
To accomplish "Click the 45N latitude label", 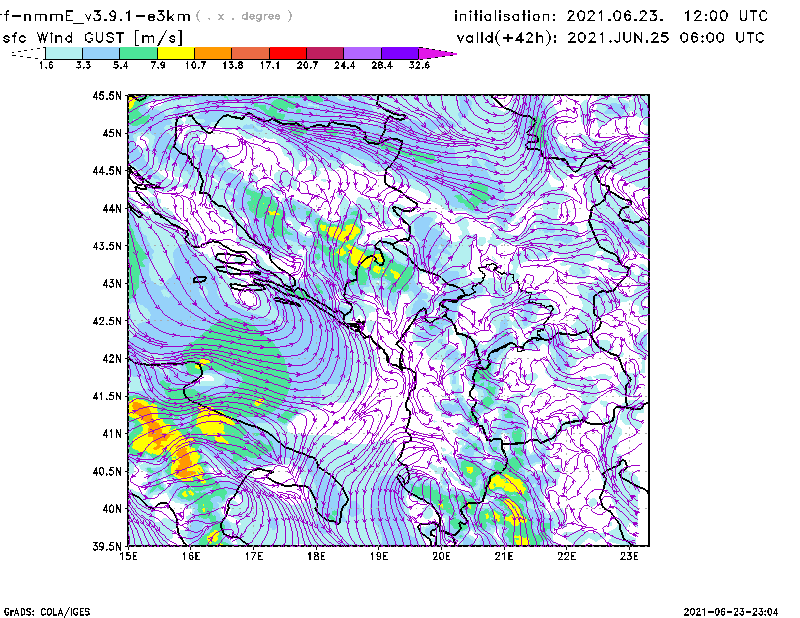I will [x=112, y=133].
